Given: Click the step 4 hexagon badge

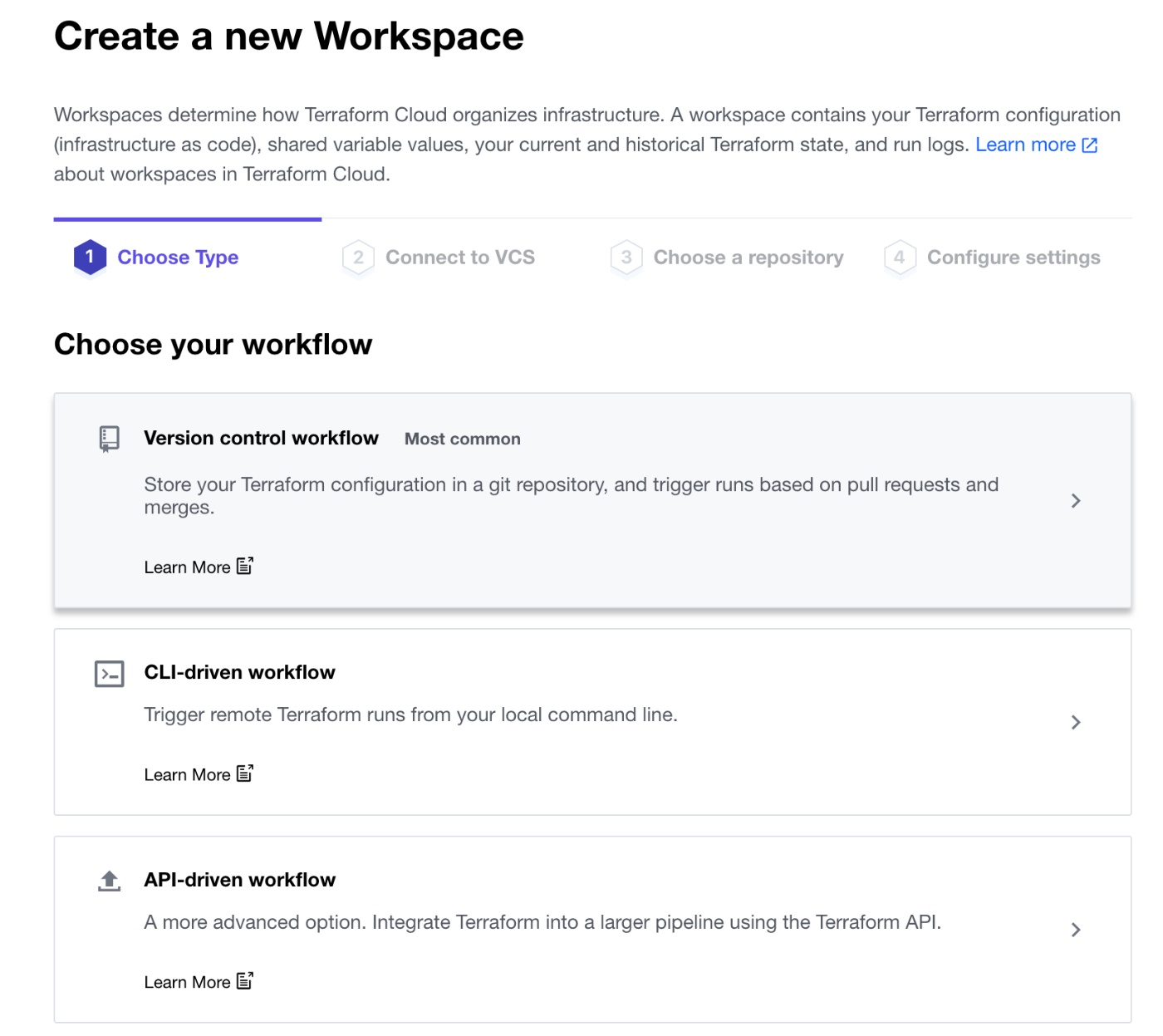Looking at the screenshot, I should (900, 258).
